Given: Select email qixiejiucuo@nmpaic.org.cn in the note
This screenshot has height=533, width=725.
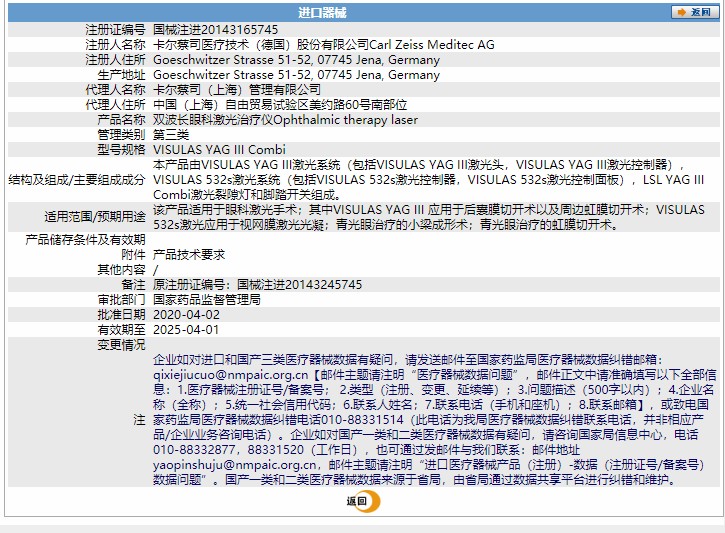Looking at the screenshot, I should 230,375.
